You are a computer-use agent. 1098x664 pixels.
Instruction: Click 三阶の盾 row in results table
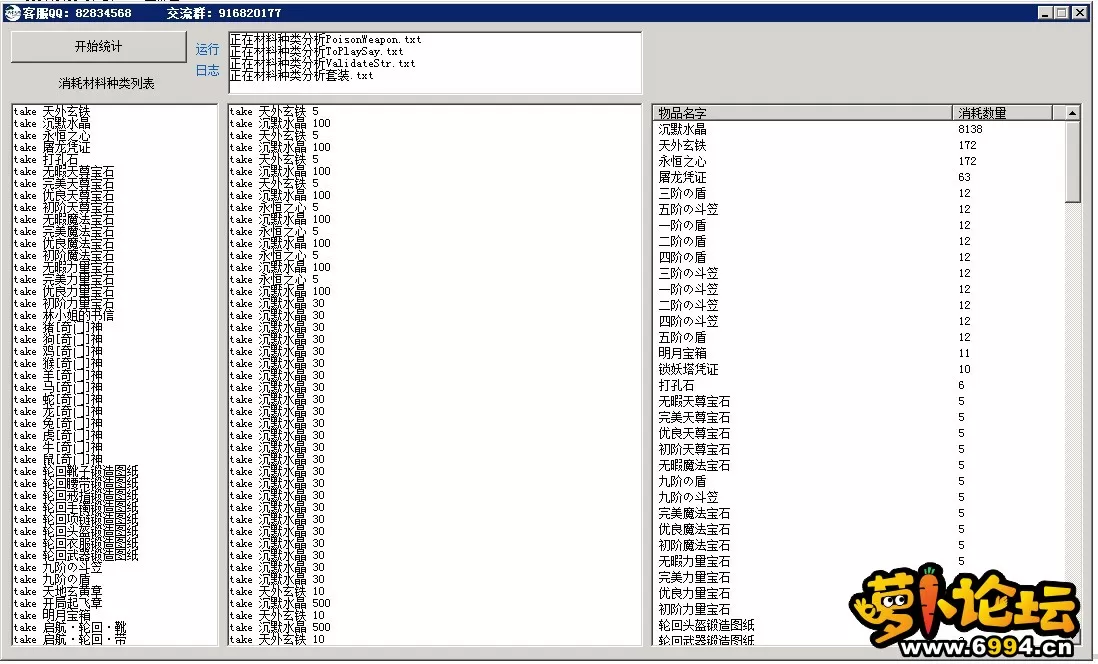click(859, 193)
